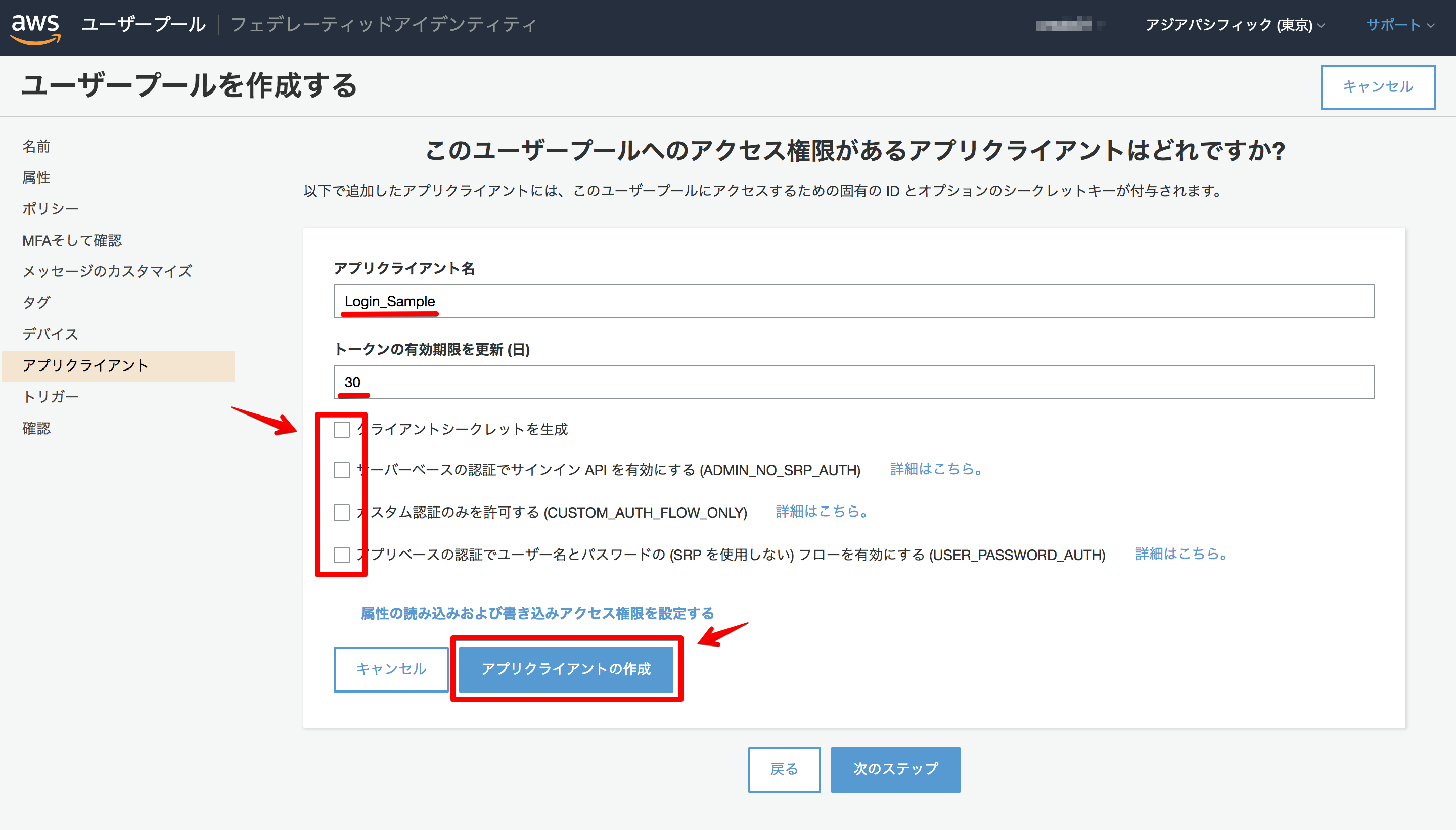The image size is (1456, 830).
Task: Open the blurred account name menu
Action: pyautogui.click(x=1070, y=24)
